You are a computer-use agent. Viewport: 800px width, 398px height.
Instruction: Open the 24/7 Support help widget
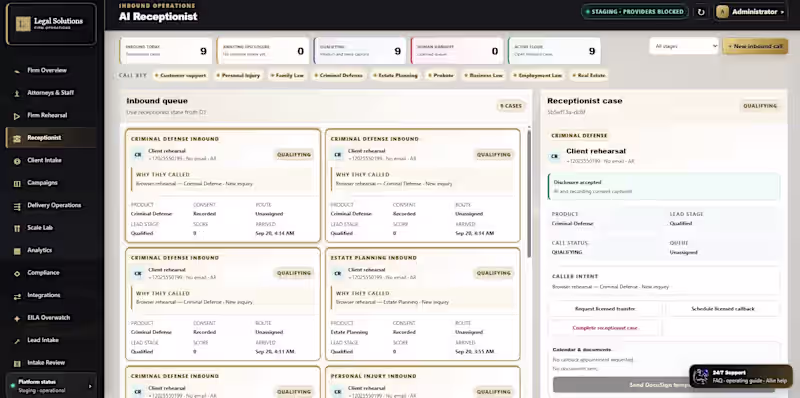740,376
